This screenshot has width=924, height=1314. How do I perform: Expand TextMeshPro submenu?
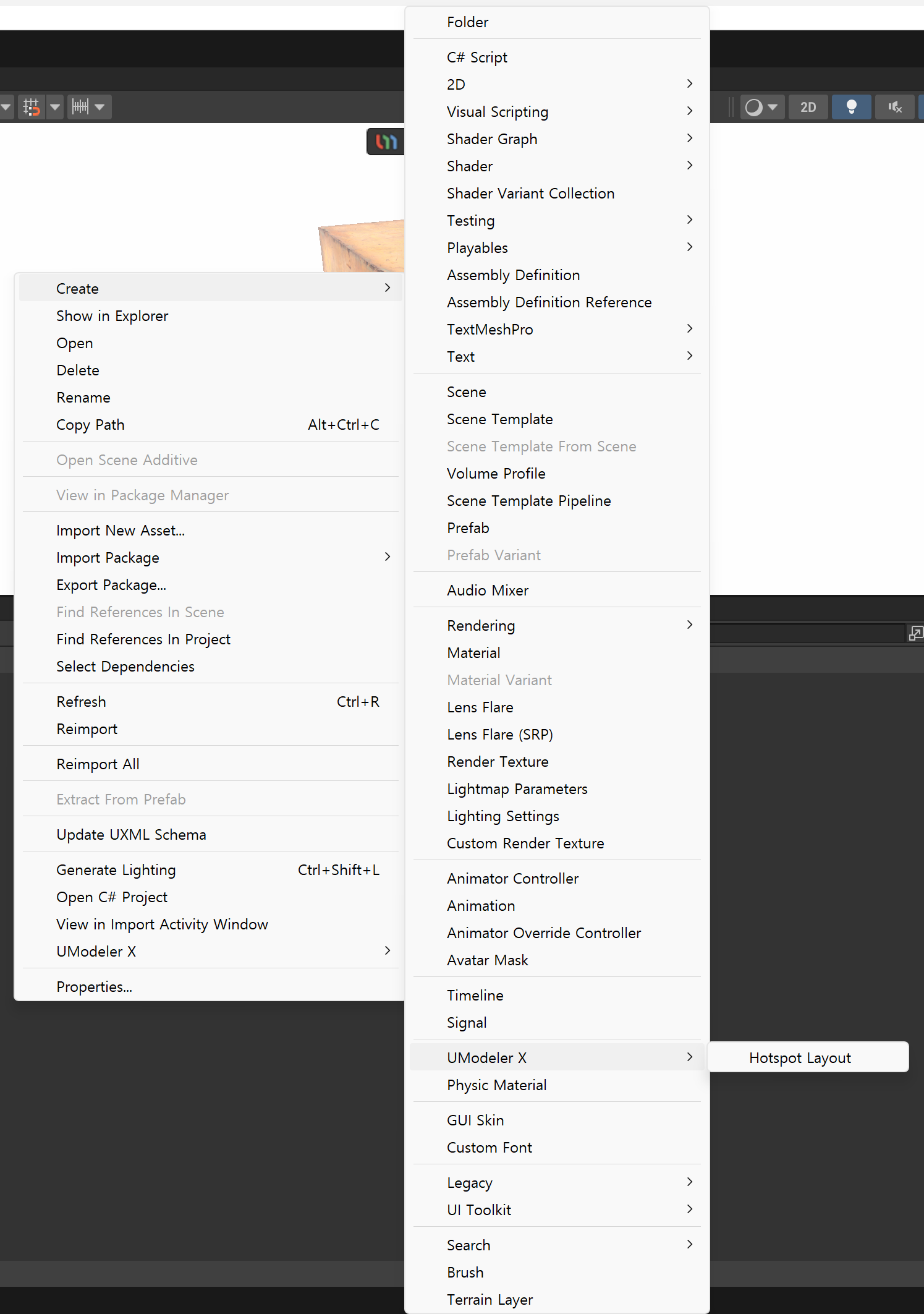(x=557, y=330)
